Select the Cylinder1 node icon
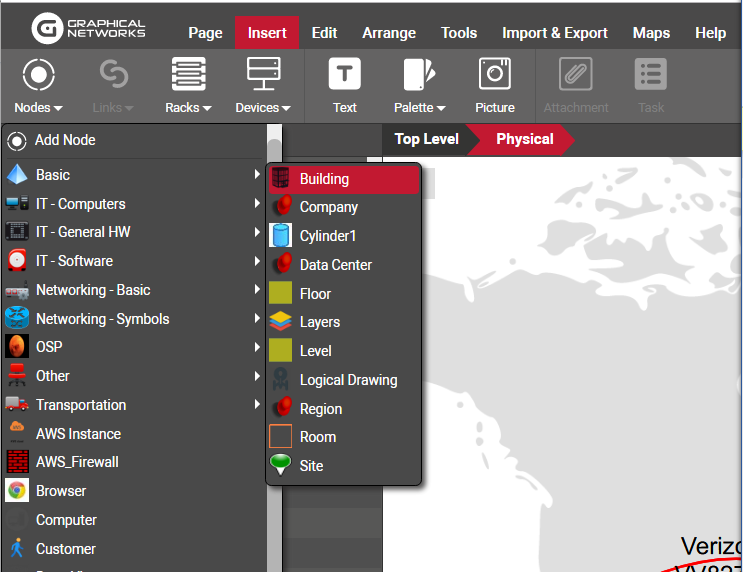This screenshot has width=743, height=572. click(x=281, y=236)
